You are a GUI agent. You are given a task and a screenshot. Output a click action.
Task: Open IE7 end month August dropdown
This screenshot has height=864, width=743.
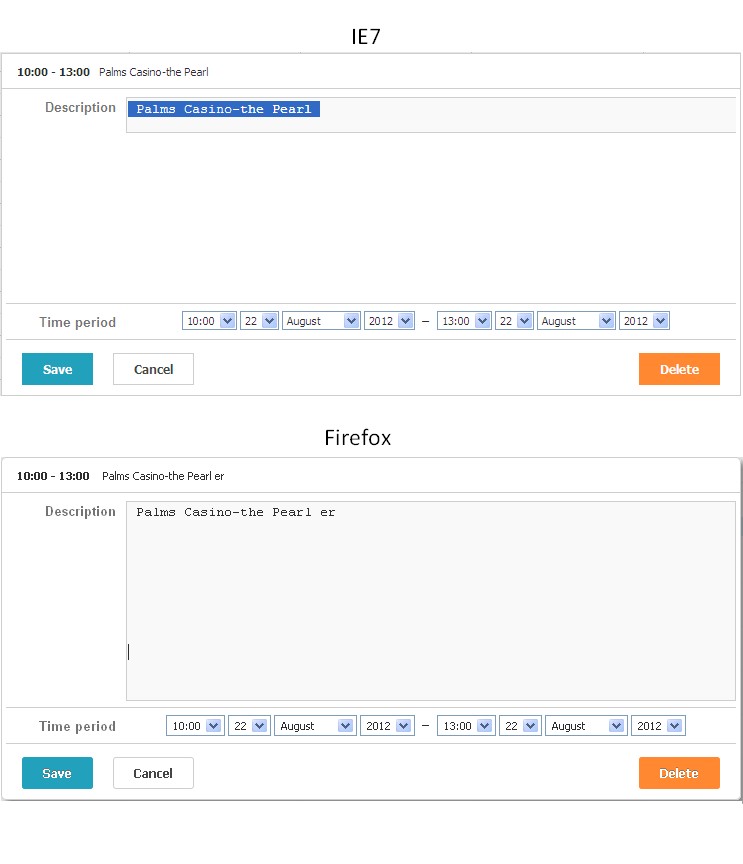click(576, 321)
